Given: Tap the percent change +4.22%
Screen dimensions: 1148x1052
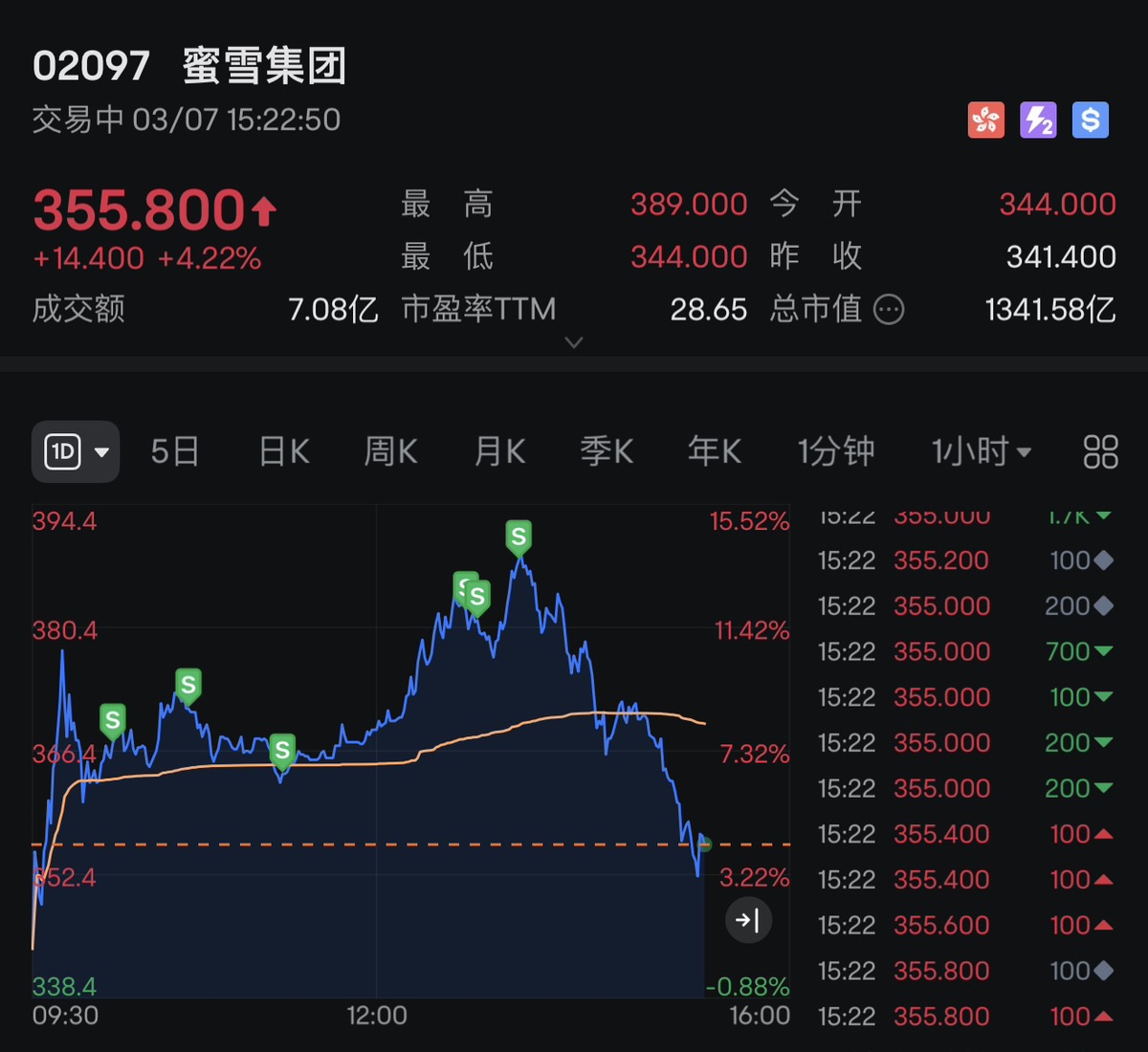Looking at the screenshot, I should click(x=210, y=258).
